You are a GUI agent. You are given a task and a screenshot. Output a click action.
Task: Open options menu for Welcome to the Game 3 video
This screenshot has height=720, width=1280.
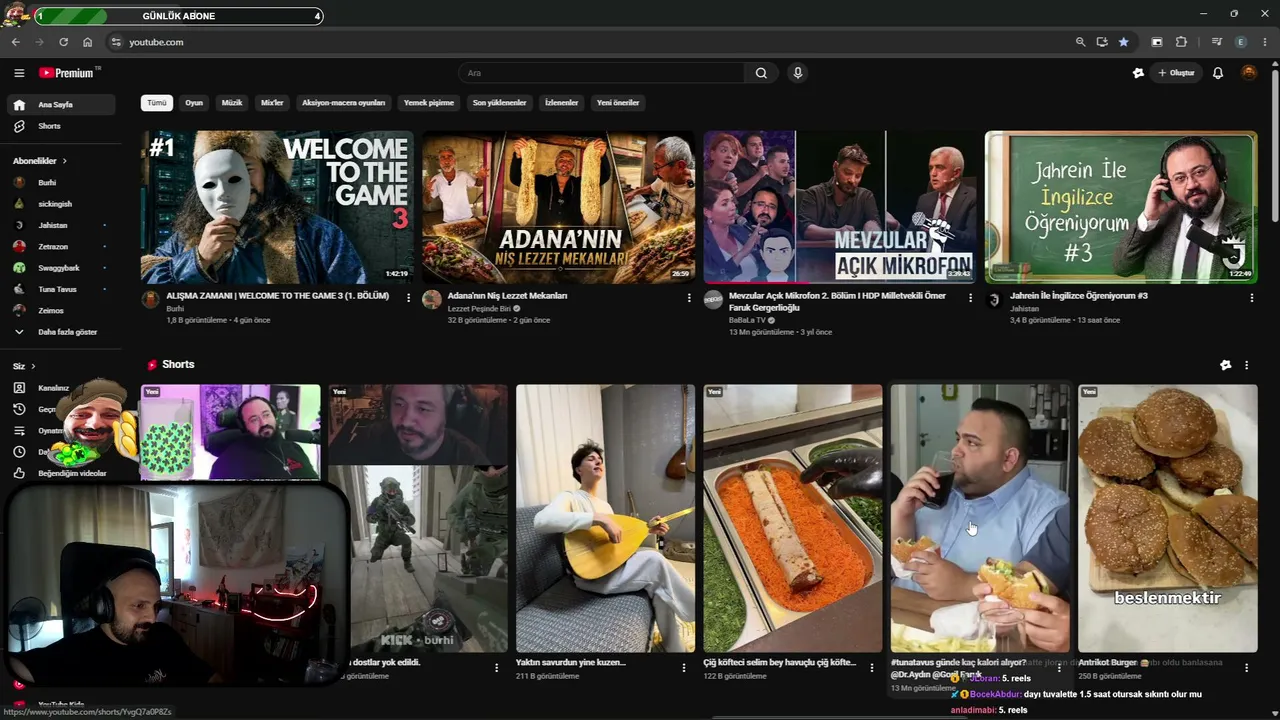tap(408, 297)
